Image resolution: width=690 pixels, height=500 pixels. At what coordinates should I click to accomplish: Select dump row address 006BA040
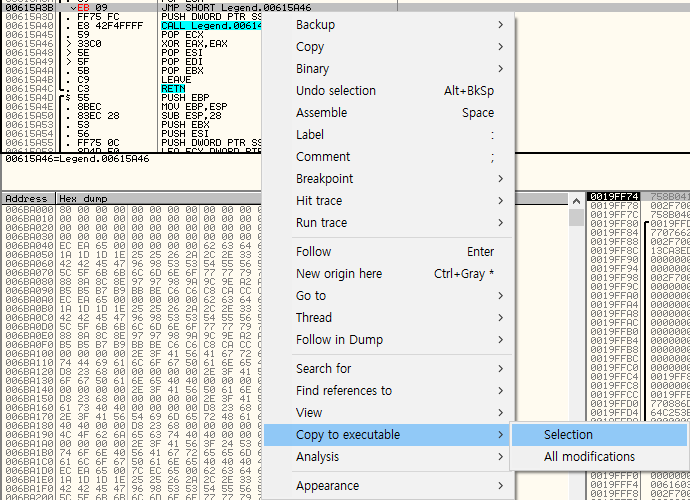point(29,246)
